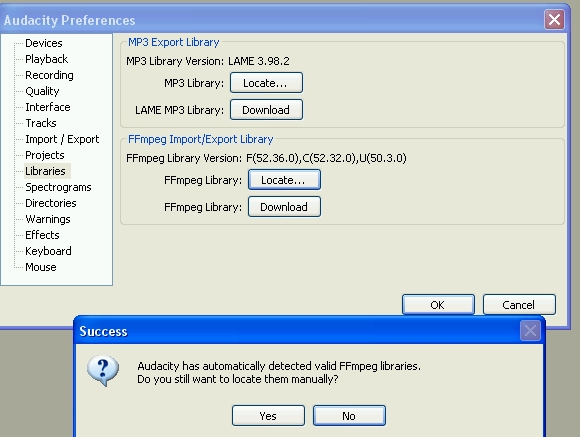Select Directories in the sidebar tree
The height and width of the screenshot is (437, 580).
pos(51,203)
